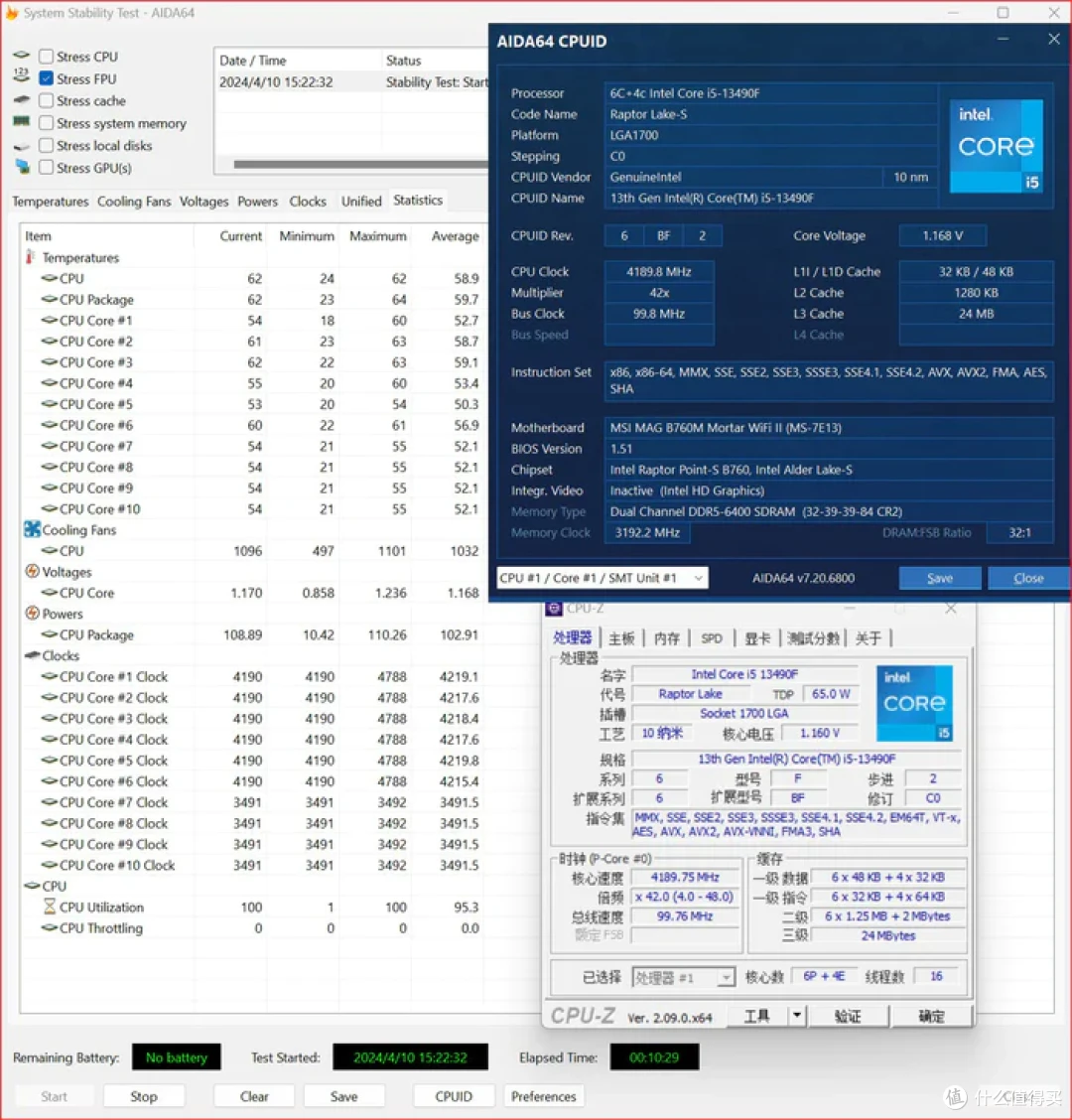Enable the Stress CPU checkbox
Screen dimensions: 1072x1120
pos(47,56)
